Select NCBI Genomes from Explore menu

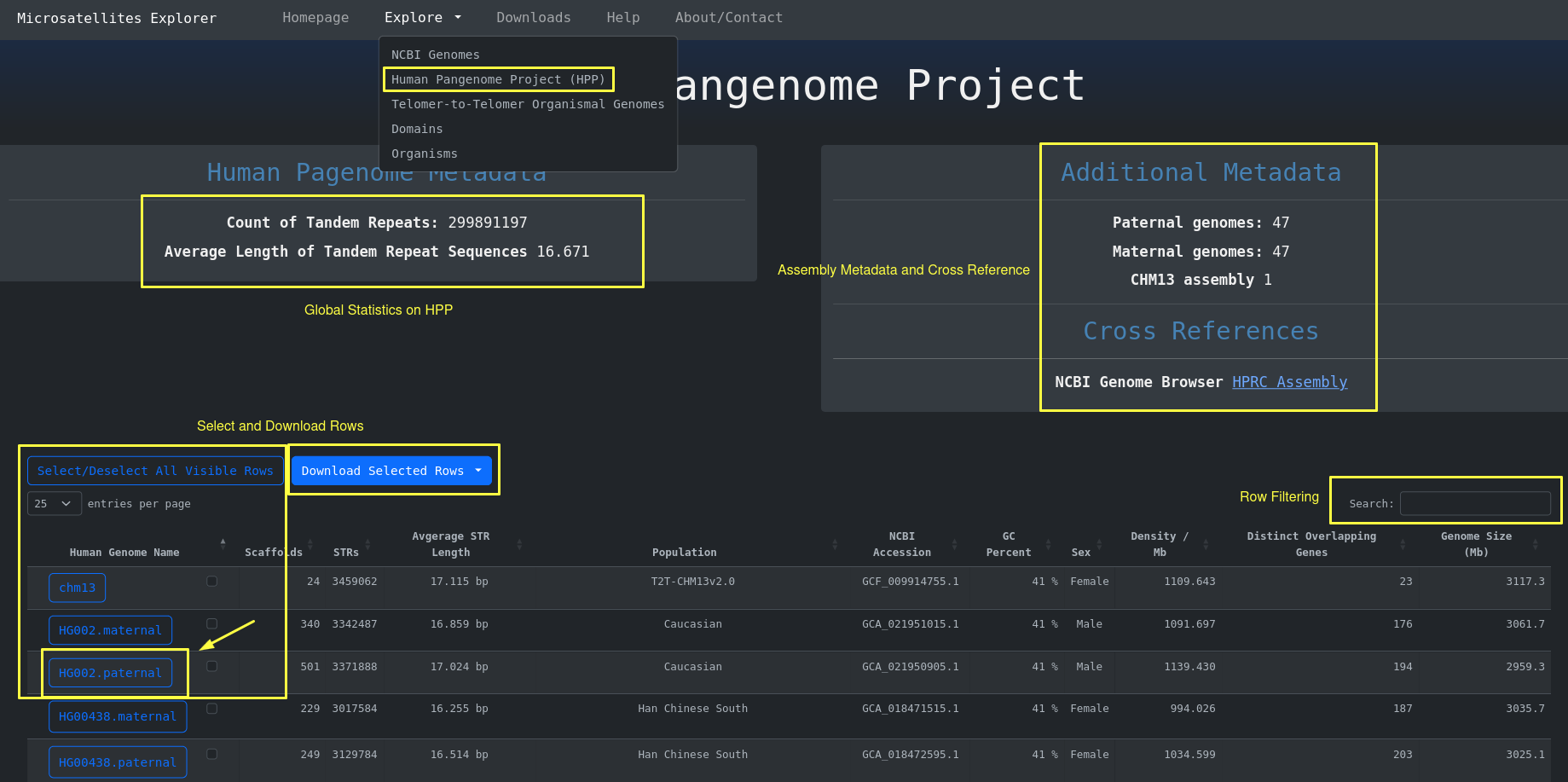(x=435, y=55)
